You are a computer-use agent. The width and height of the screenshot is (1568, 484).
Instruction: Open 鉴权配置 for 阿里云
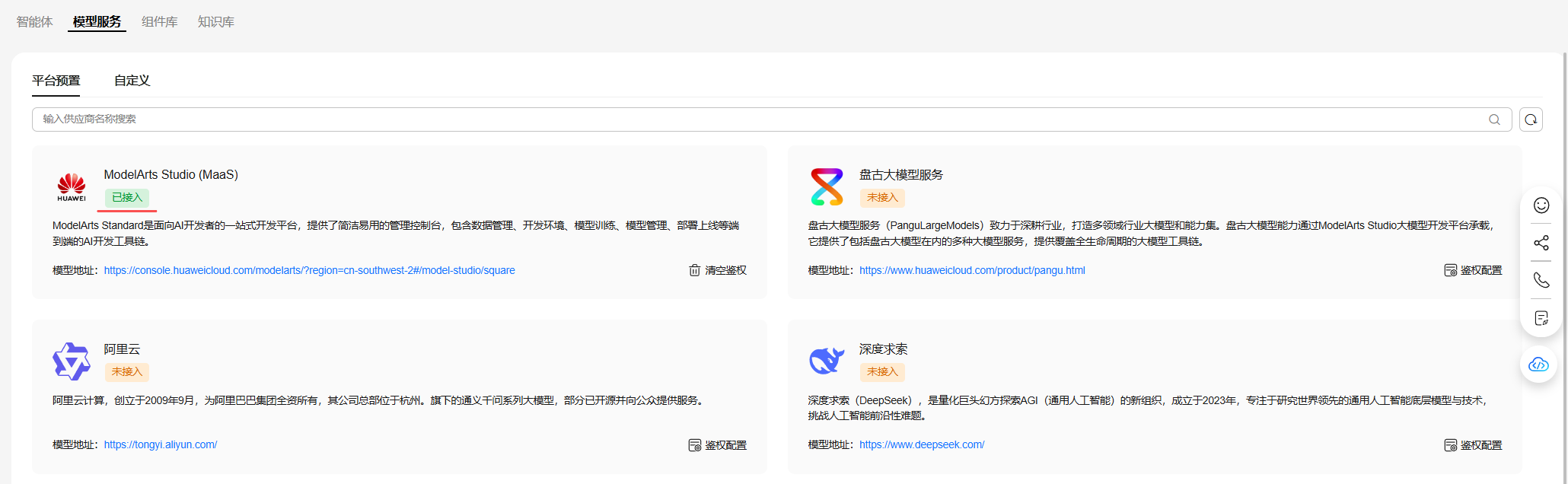tap(718, 445)
